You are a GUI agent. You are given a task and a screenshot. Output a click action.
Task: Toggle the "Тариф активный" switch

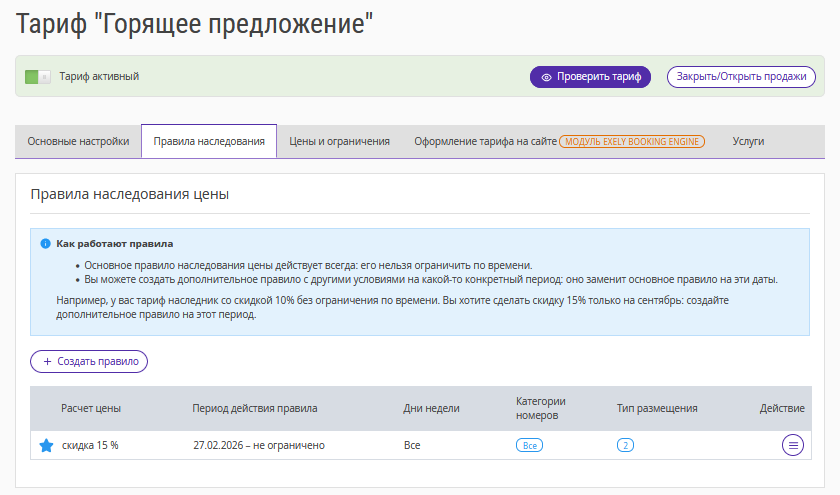pos(38,77)
